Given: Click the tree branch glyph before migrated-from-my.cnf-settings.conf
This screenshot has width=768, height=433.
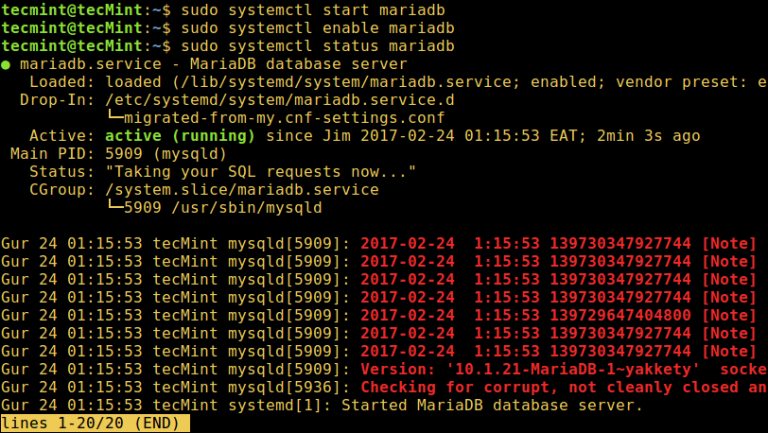Looking at the screenshot, I should point(115,118).
